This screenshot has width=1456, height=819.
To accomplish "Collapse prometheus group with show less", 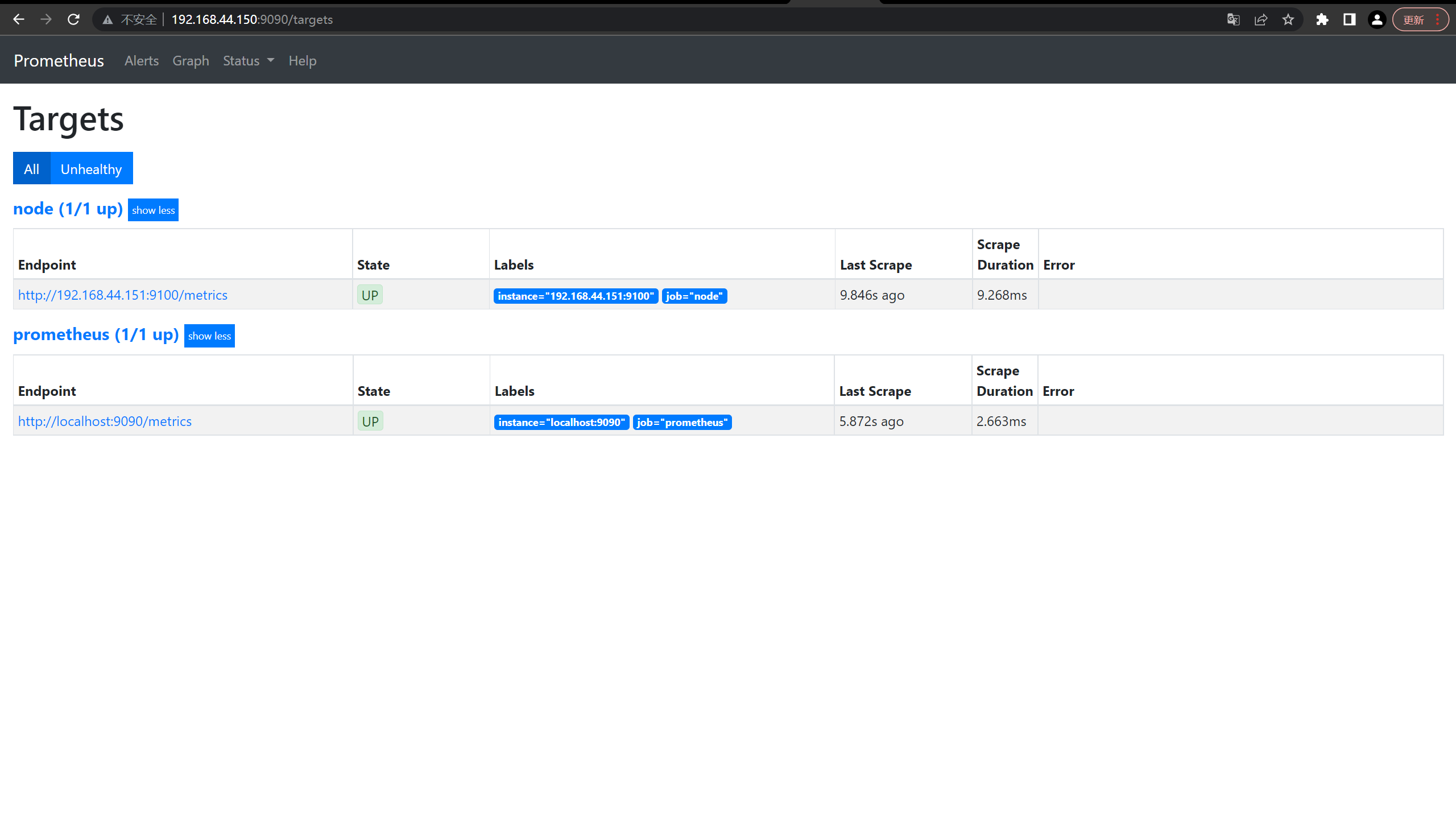I will point(209,336).
